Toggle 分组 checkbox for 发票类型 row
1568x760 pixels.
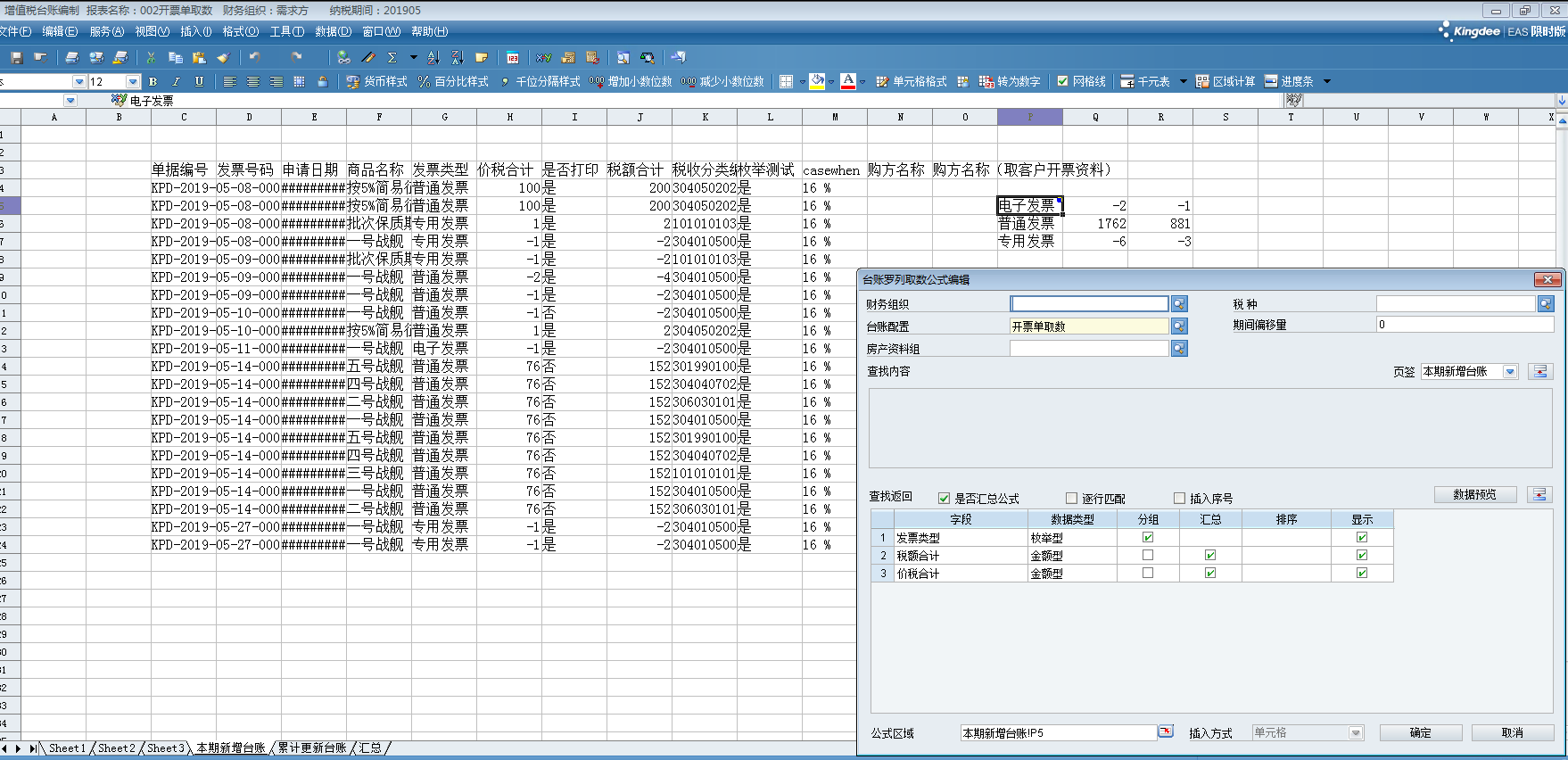pos(1148,537)
